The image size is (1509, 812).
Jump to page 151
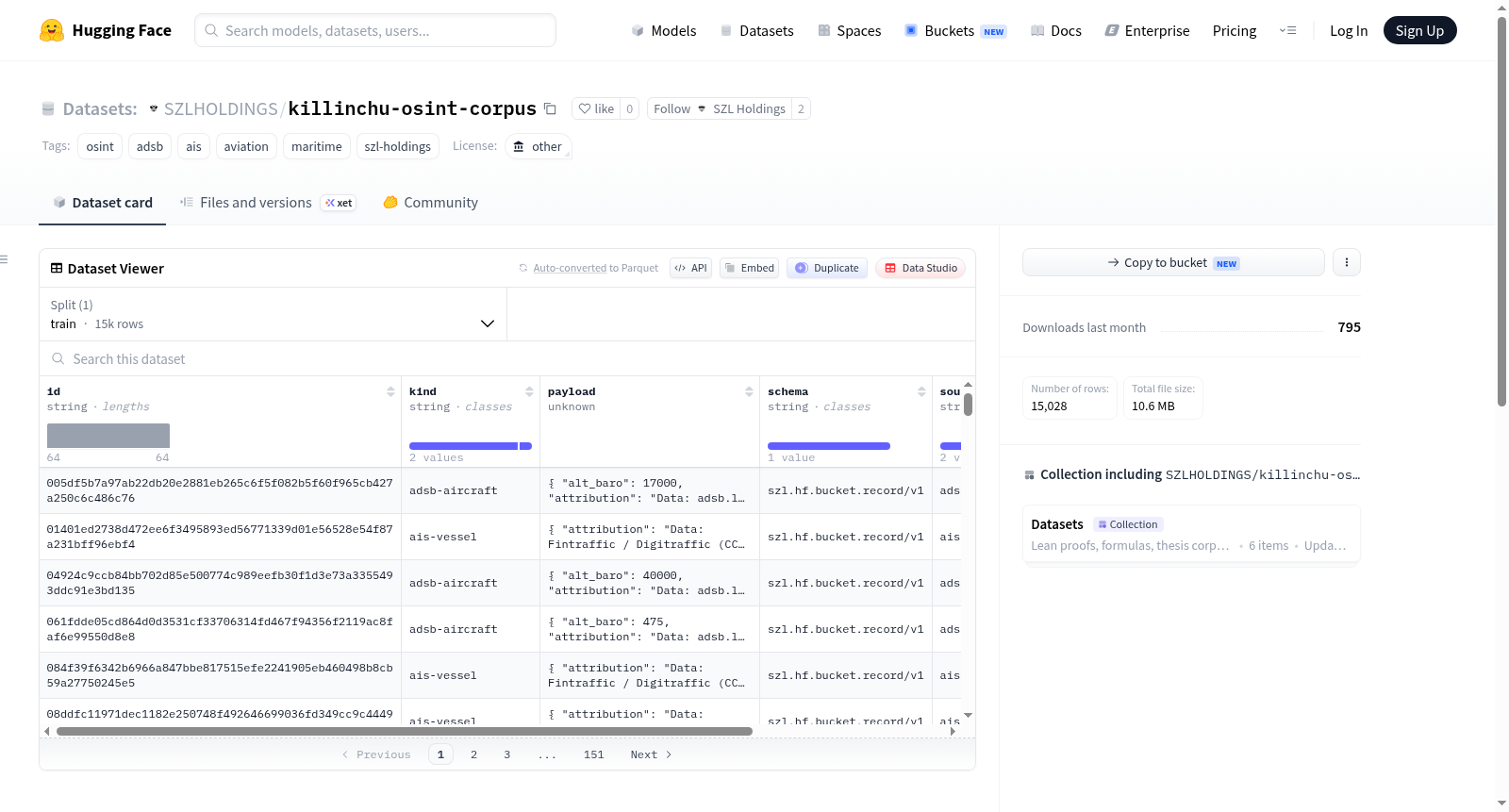tap(593, 754)
